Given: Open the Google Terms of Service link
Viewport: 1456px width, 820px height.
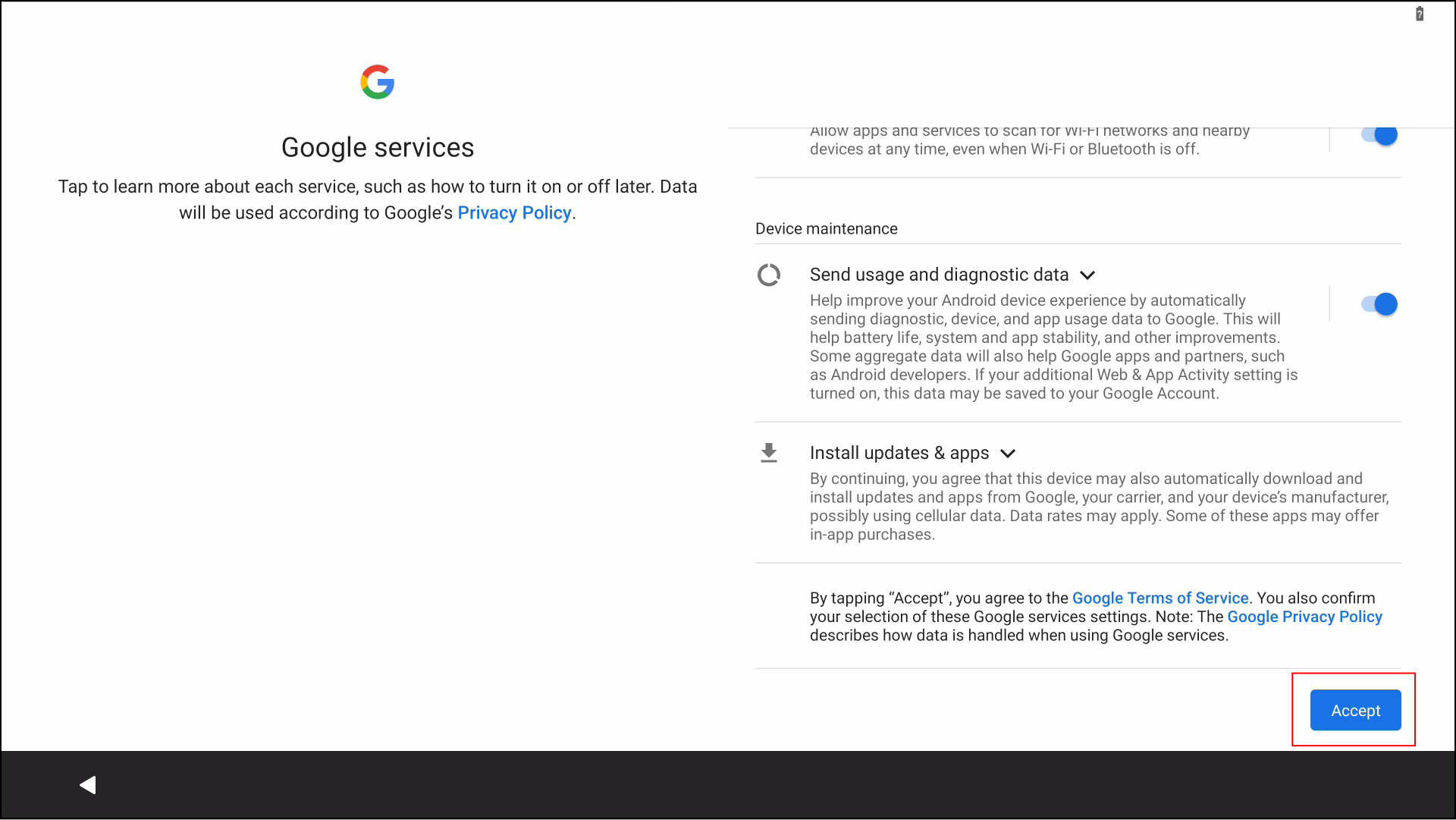Looking at the screenshot, I should click(x=1159, y=599).
